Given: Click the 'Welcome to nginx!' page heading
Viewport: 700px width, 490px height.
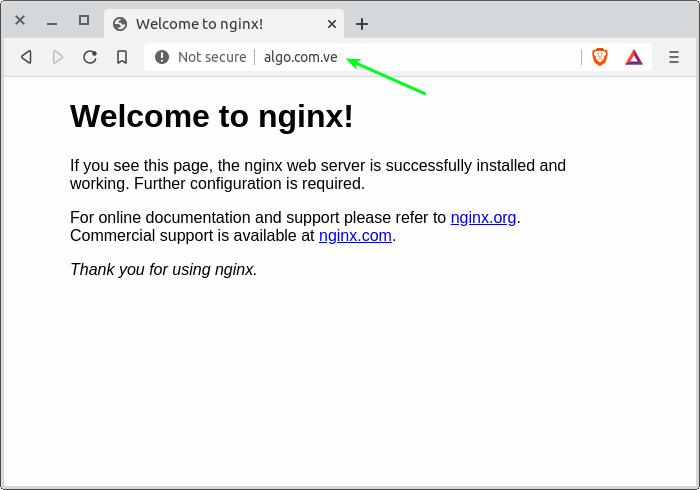Looking at the screenshot, I should pos(212,116).
